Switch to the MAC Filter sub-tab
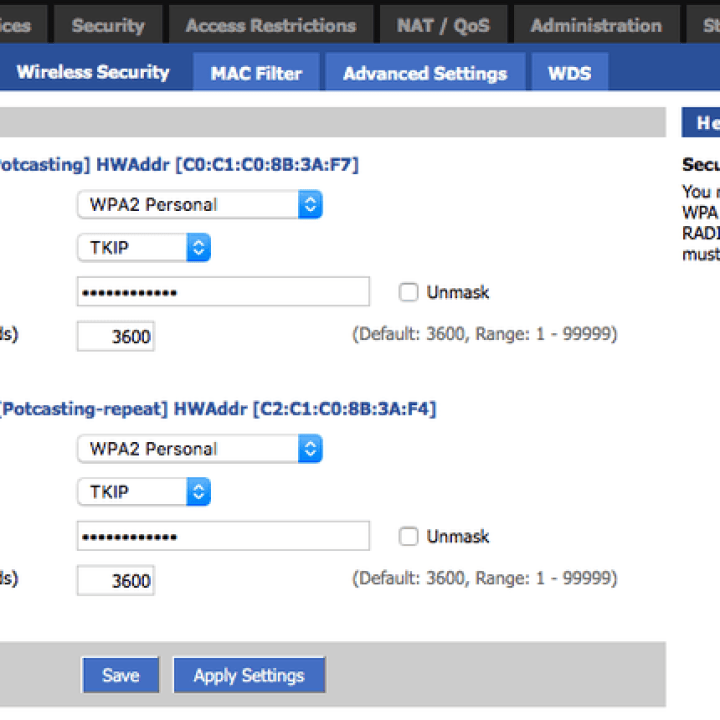Screen dimensions: 720x720 tap(256, 73)
